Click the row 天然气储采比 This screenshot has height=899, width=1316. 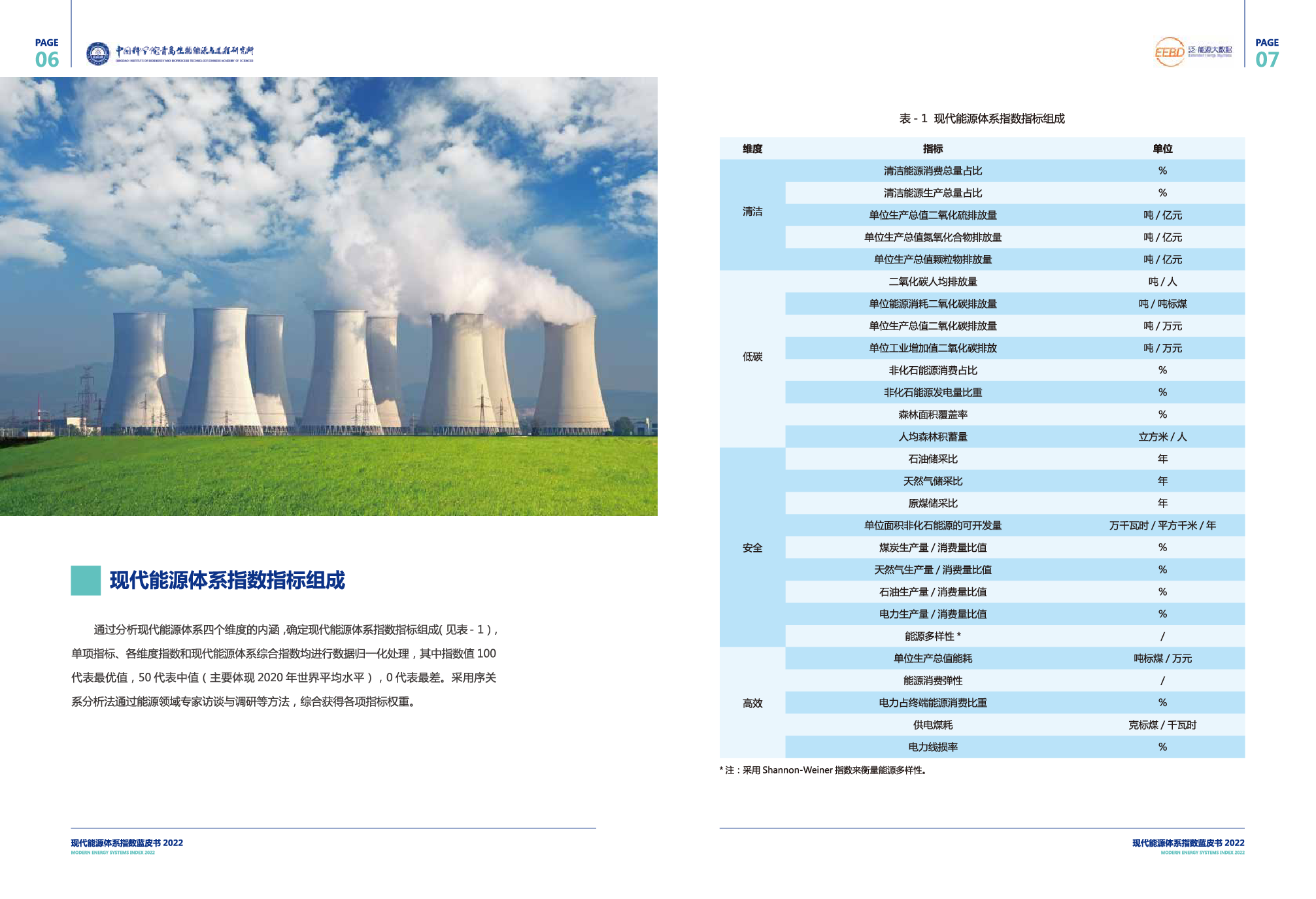(1015, 481)
